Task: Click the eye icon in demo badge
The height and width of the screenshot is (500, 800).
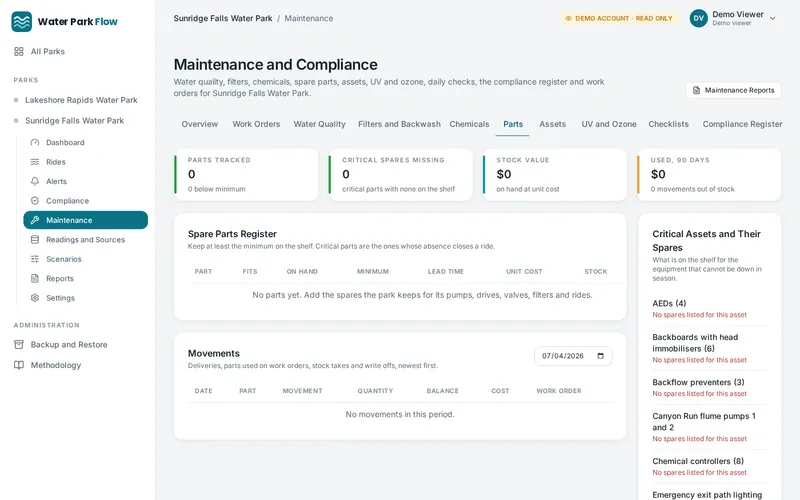Action: 568,18
